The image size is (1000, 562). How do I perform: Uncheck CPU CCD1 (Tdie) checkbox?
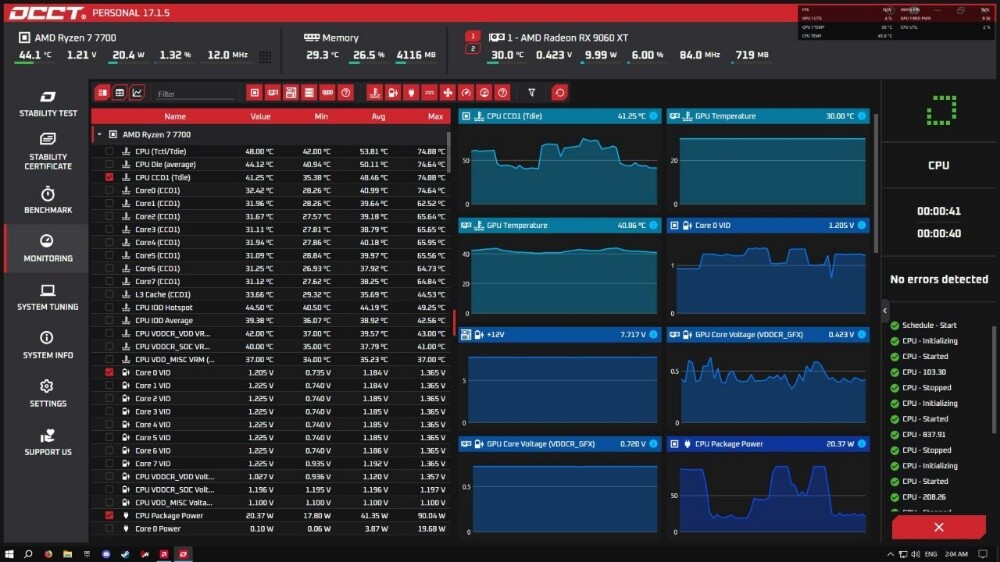pyautogui.click(x=109, y=177)
